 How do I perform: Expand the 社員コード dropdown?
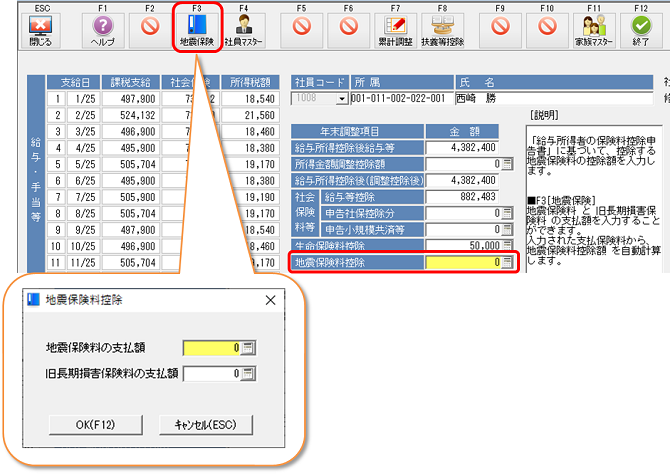coord(344,99)
